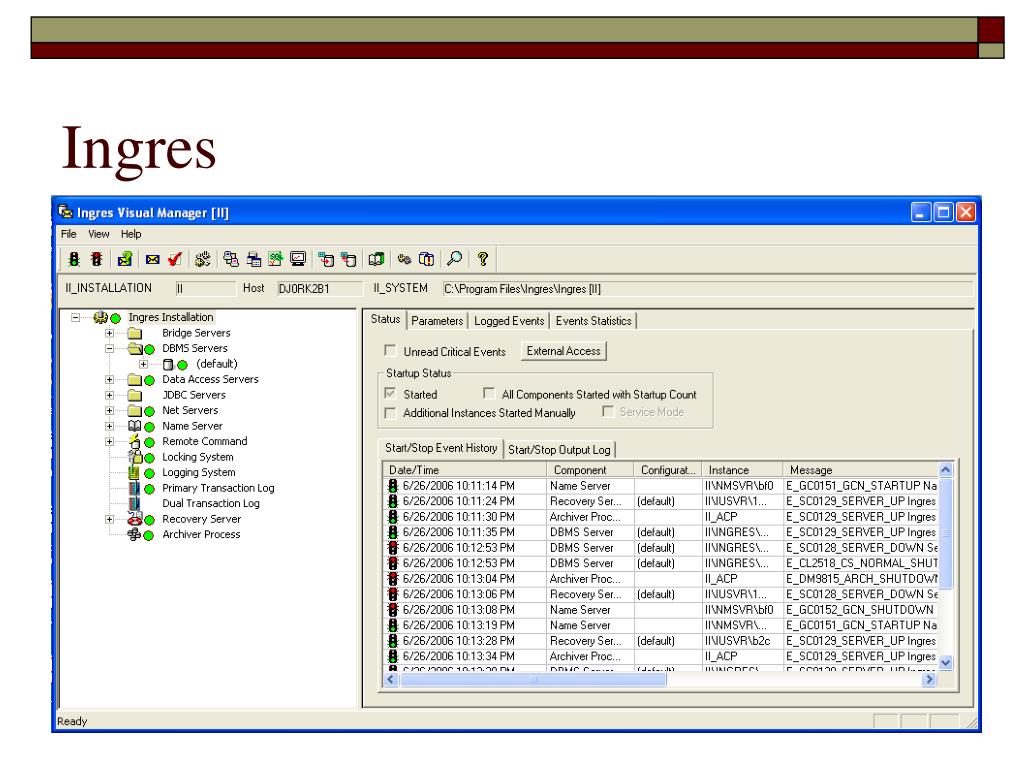The image size is (1024, 768).
Task: Toggle the Service Mode checkbox
Action: tap(608, 411)
